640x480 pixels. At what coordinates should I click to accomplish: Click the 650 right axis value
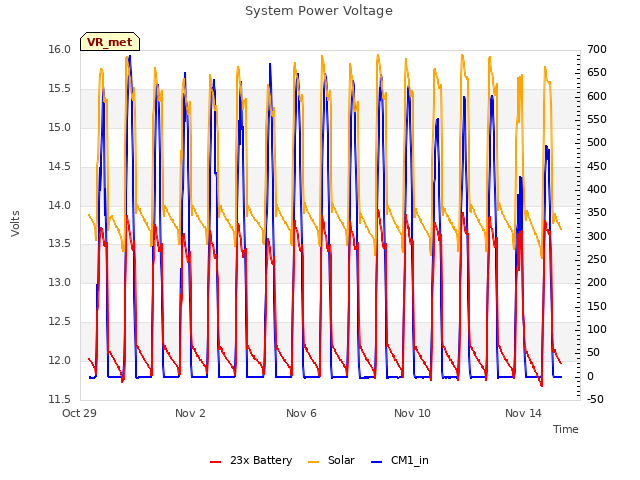(597, 73)
